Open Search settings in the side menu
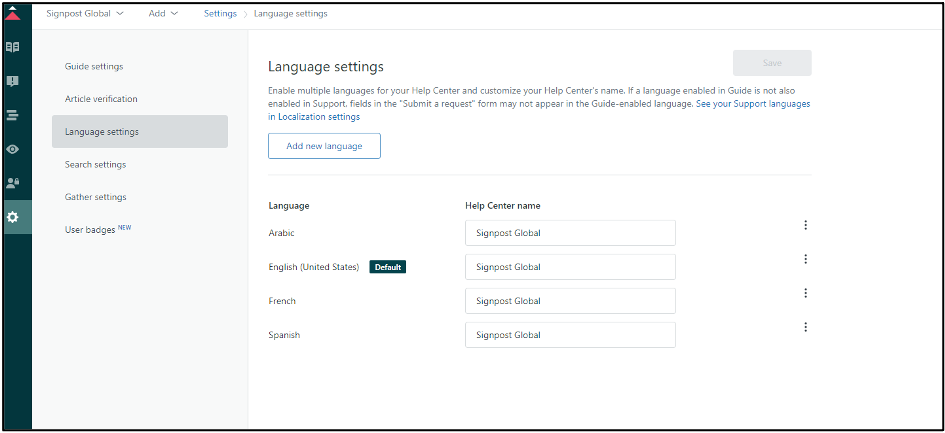Viewport: 945px width, 433px height. click(x=95, y=165)
